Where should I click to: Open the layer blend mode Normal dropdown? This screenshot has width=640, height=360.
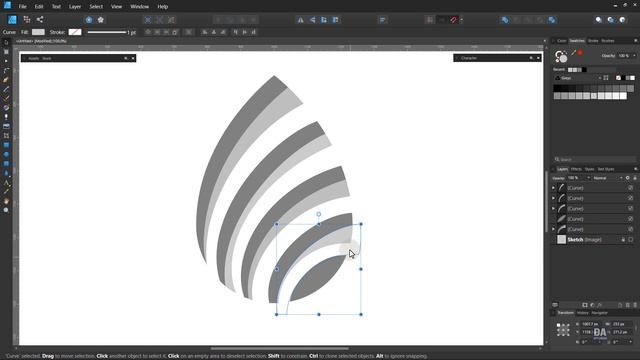[x=607, y=178]
